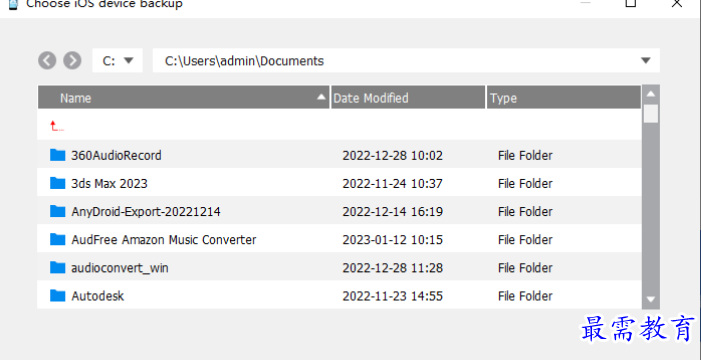The width and height of the screenshot is (703, 360).
Task: Maximize the Choose iOS device backup window
Action: click(x=630, y=3)
